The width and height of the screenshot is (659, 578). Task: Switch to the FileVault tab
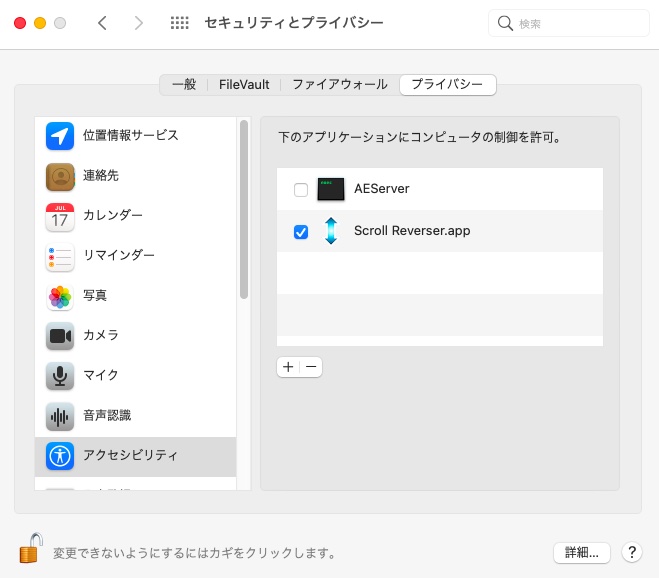coord(244,84)
